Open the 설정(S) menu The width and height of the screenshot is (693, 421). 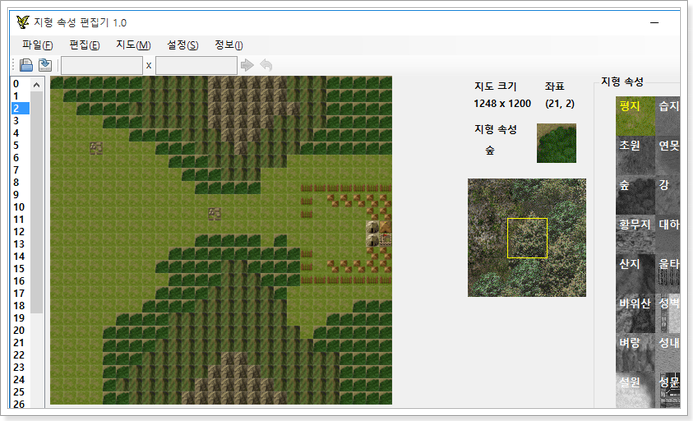(183, 45)
